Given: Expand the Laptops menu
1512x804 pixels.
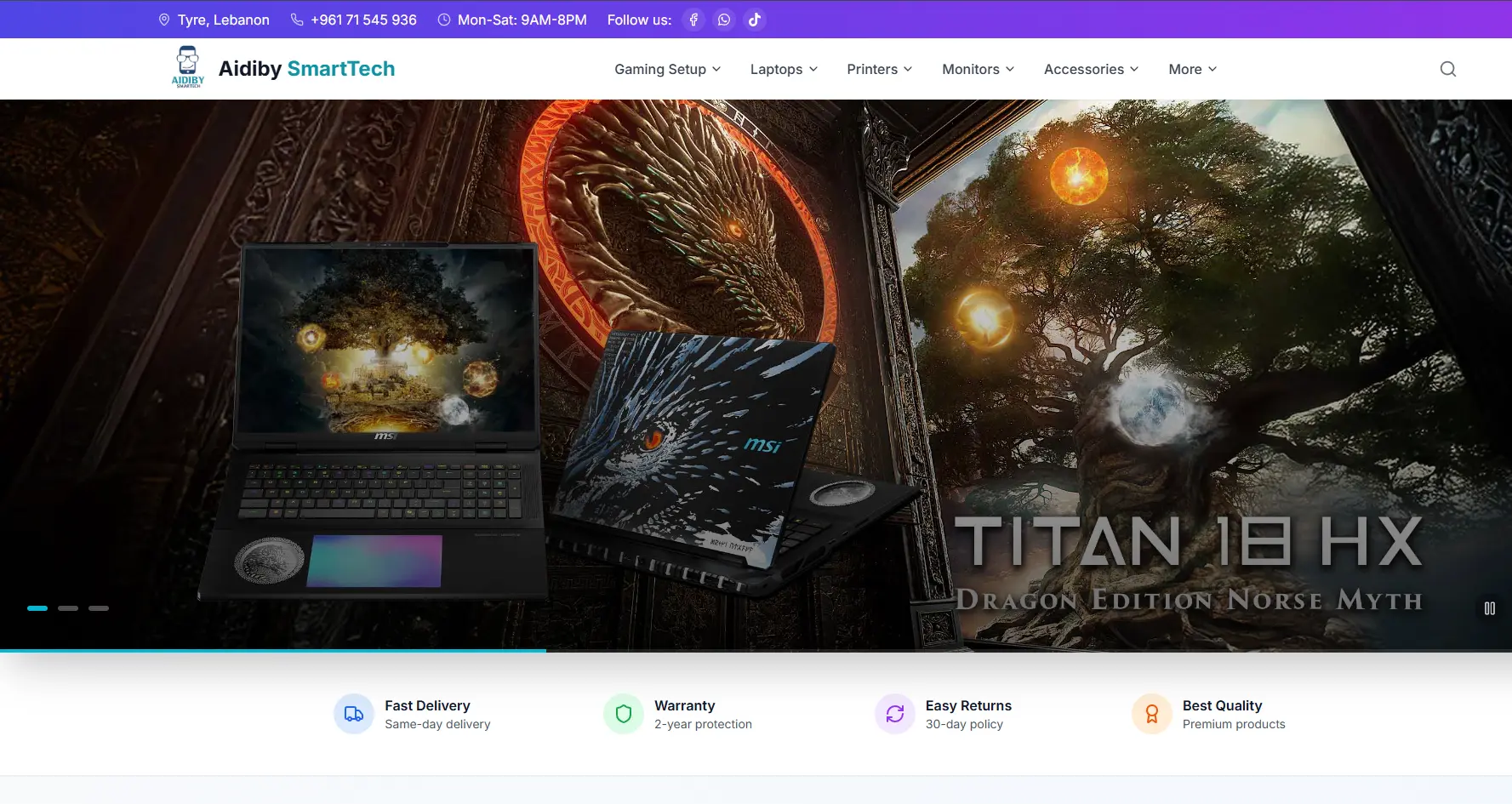Looking at the screenshot, I should pyautogui.click(x=784, y=69).
